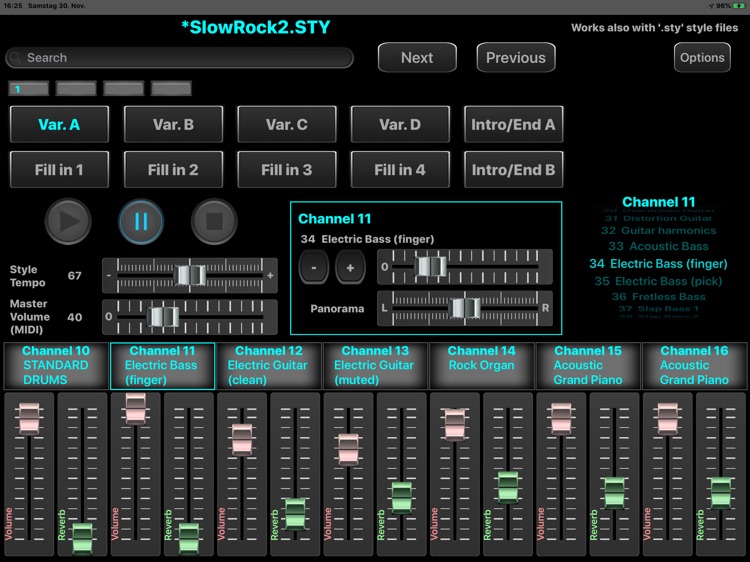Load the Next style
The image size is (750, 562).
[x=417, y=57]
